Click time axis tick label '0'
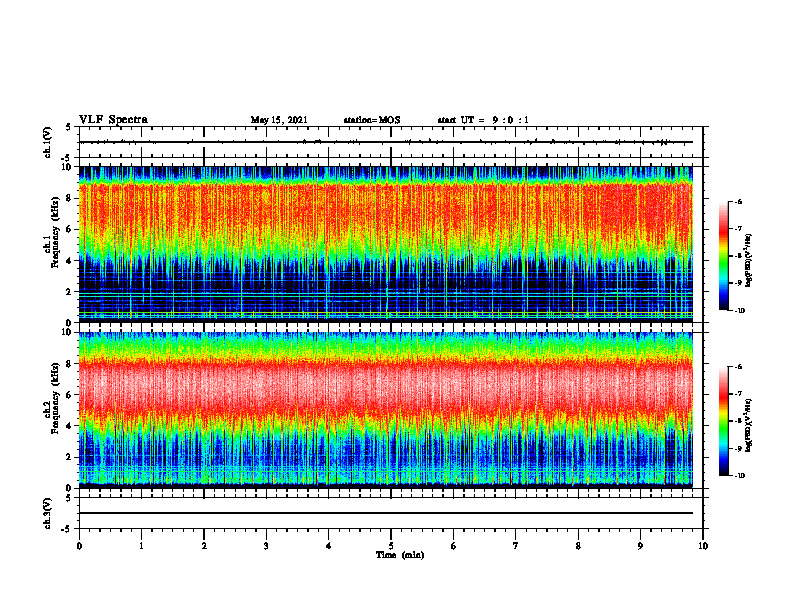 tap(79, 546)
